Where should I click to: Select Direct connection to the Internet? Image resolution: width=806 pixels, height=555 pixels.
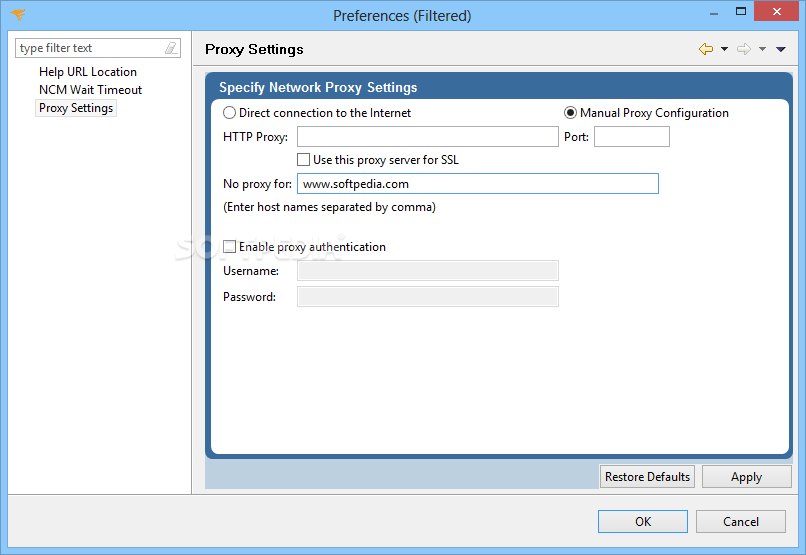pos(230,113)
